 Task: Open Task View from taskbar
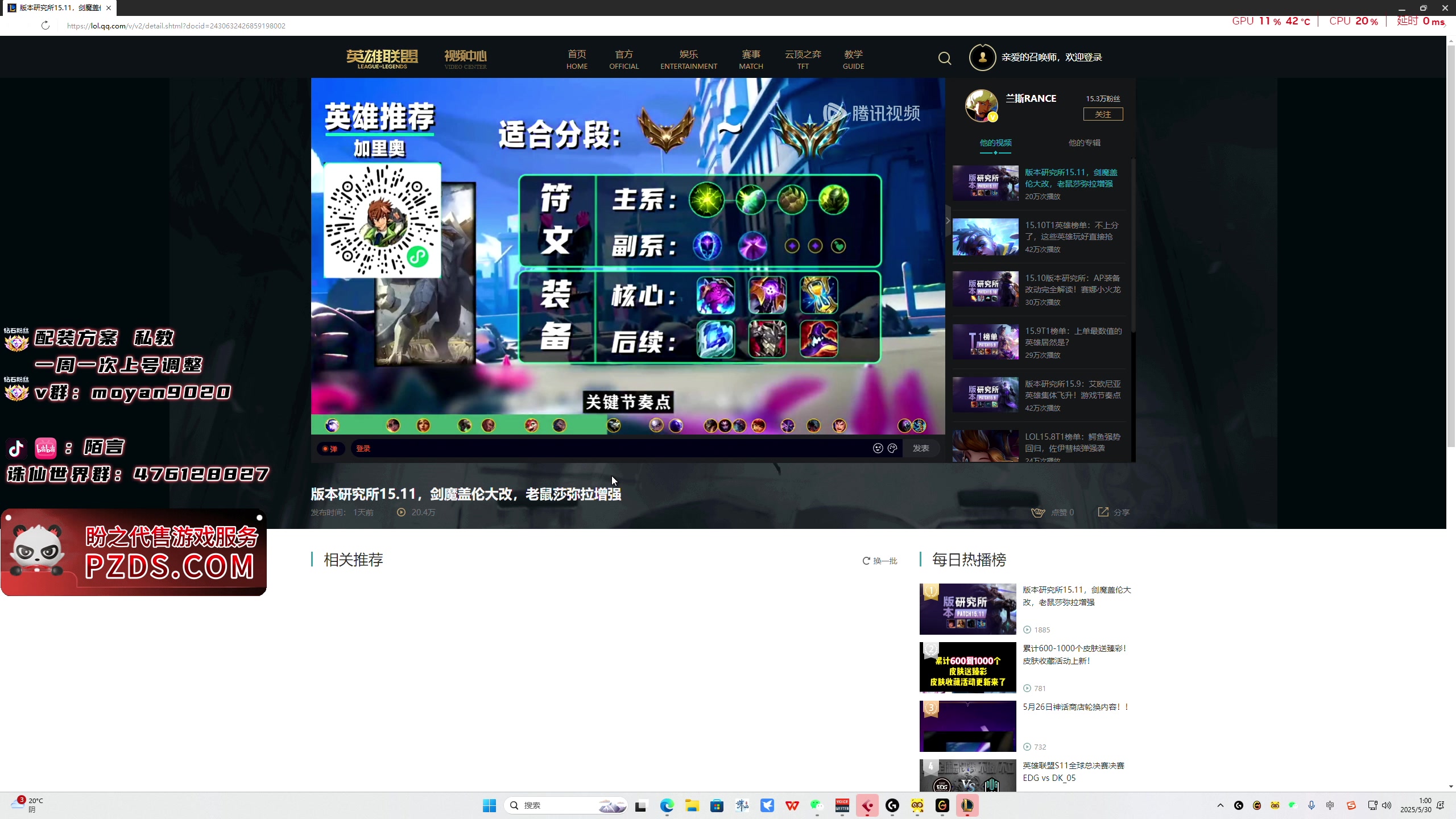pos(641,805)
